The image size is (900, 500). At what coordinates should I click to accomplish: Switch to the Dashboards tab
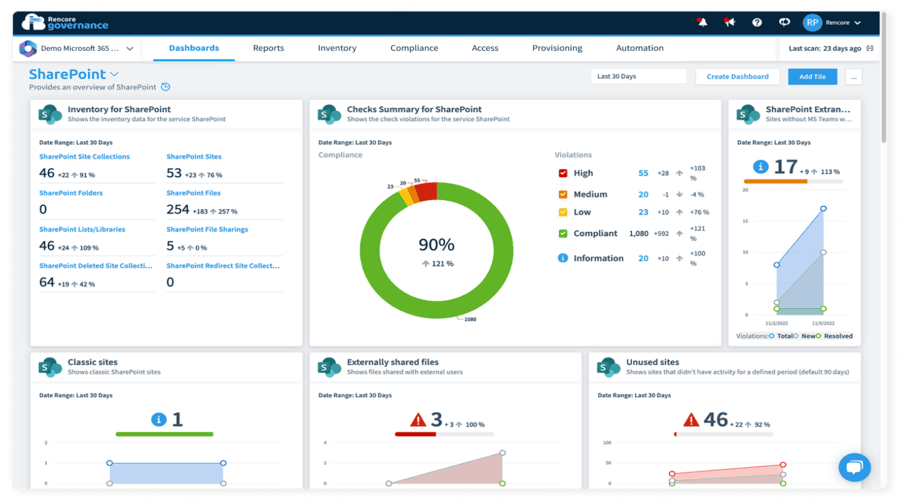click(x=194, y=48)
